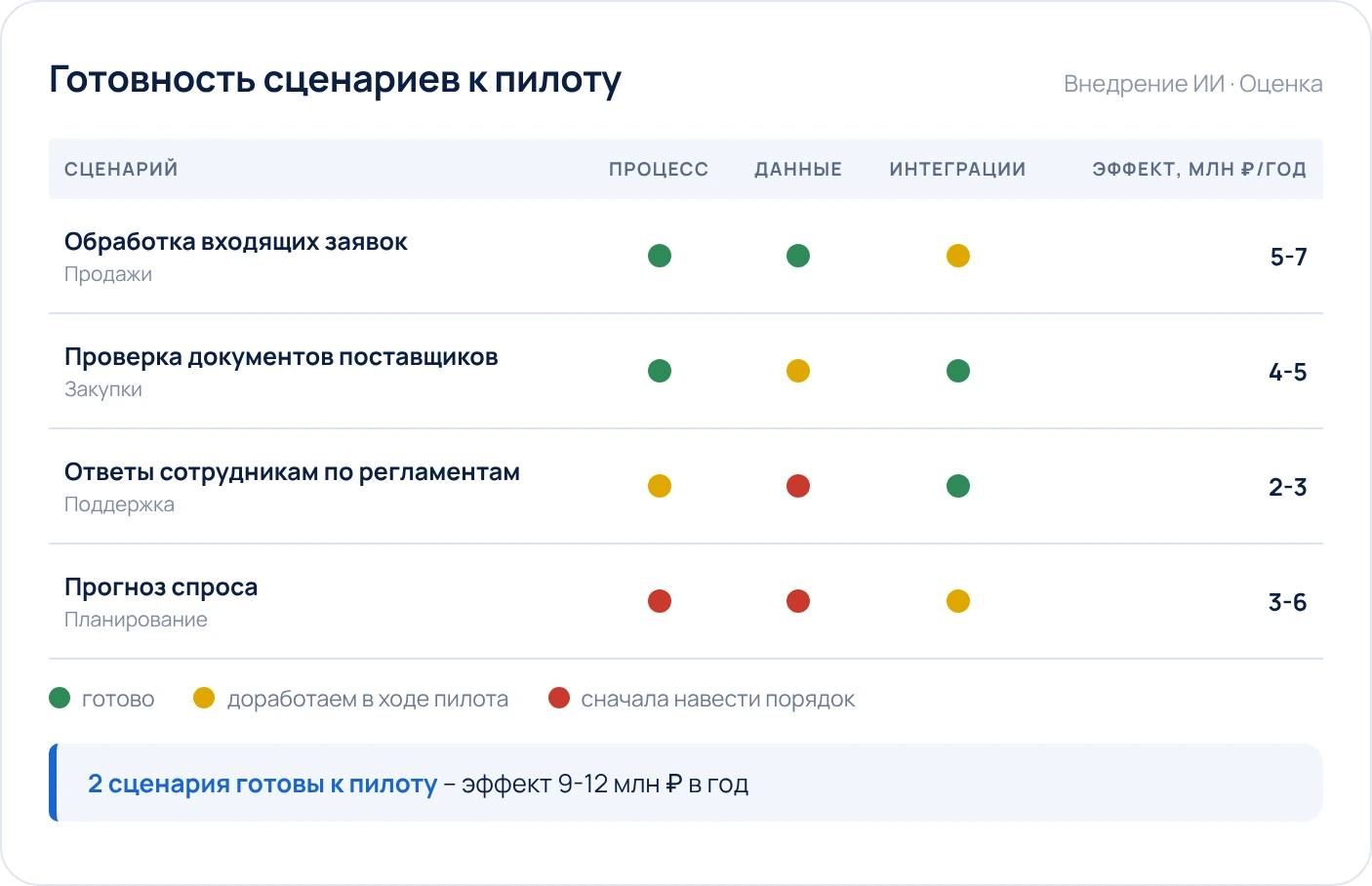Click the green Данные dot for Обработка входящих заявок
Screen dimensions: 1372x886
[798, 256]
